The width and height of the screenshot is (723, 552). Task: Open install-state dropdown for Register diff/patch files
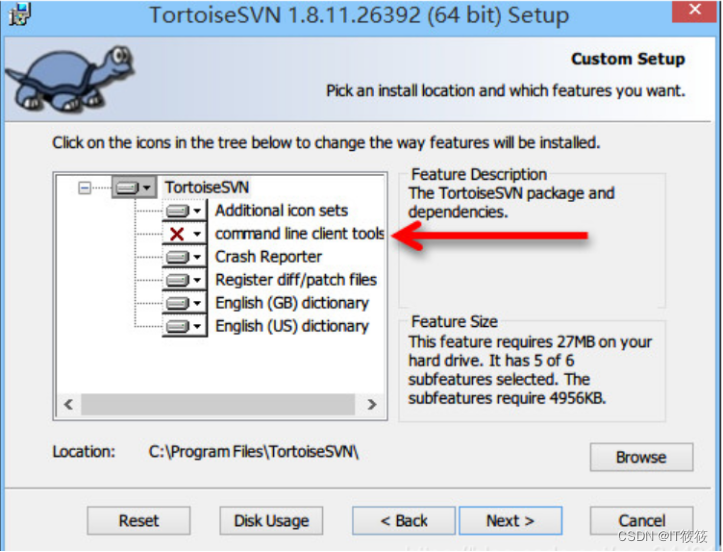[x=184, y=280]
